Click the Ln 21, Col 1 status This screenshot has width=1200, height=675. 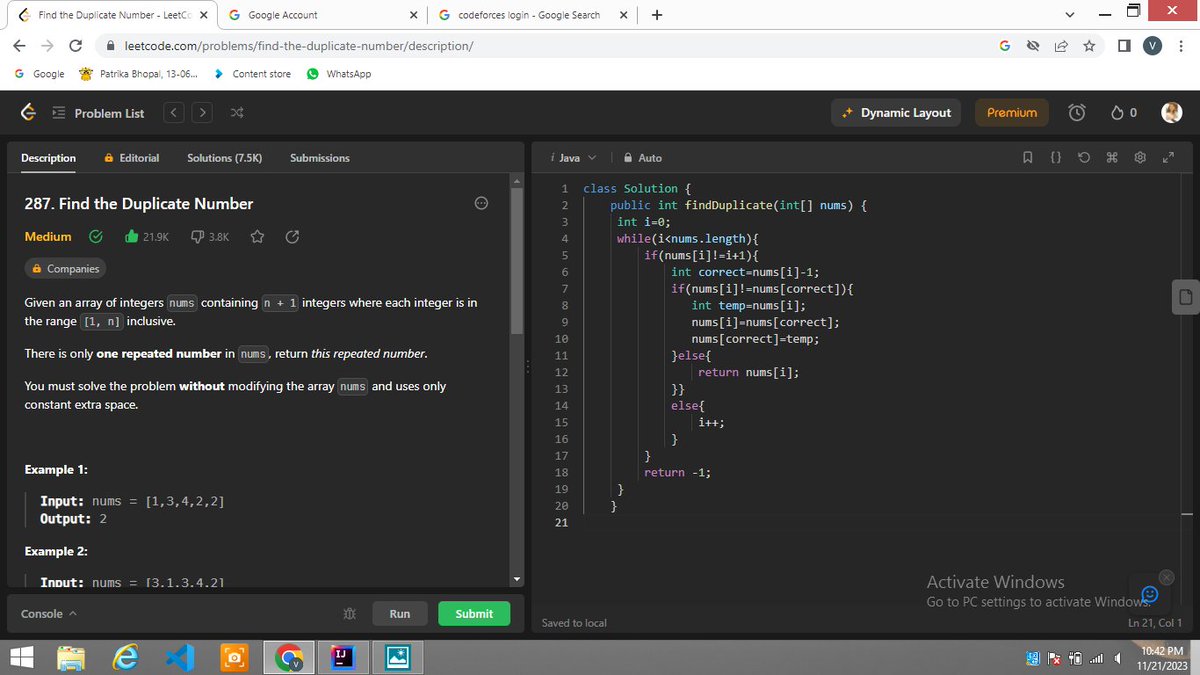tap(1154, 623)
